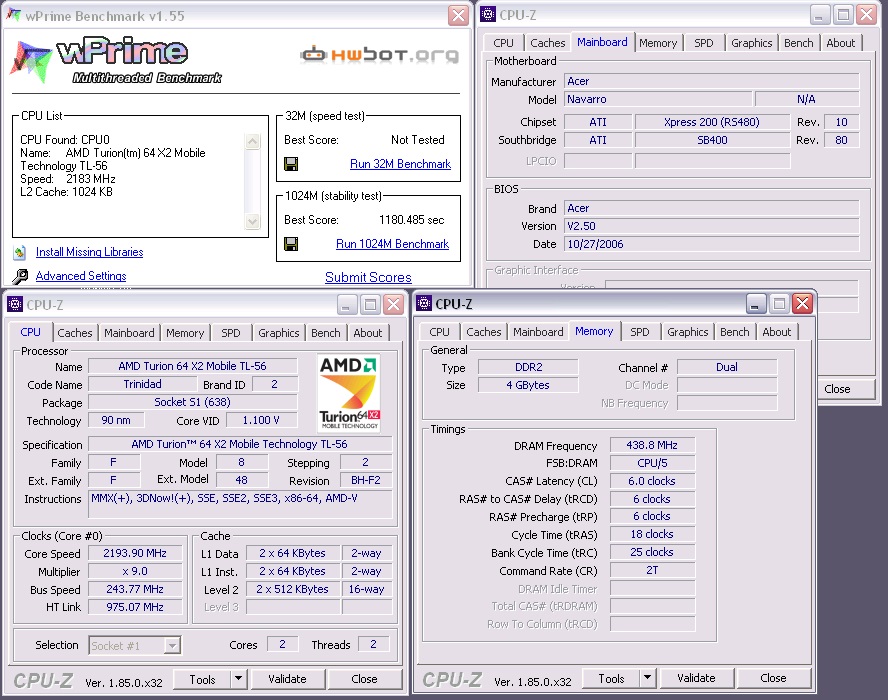The height and width of the screenshot is (700, 888).
Task: Click the Chipset Xpress 200 (RS480) field
Action: 712,122
